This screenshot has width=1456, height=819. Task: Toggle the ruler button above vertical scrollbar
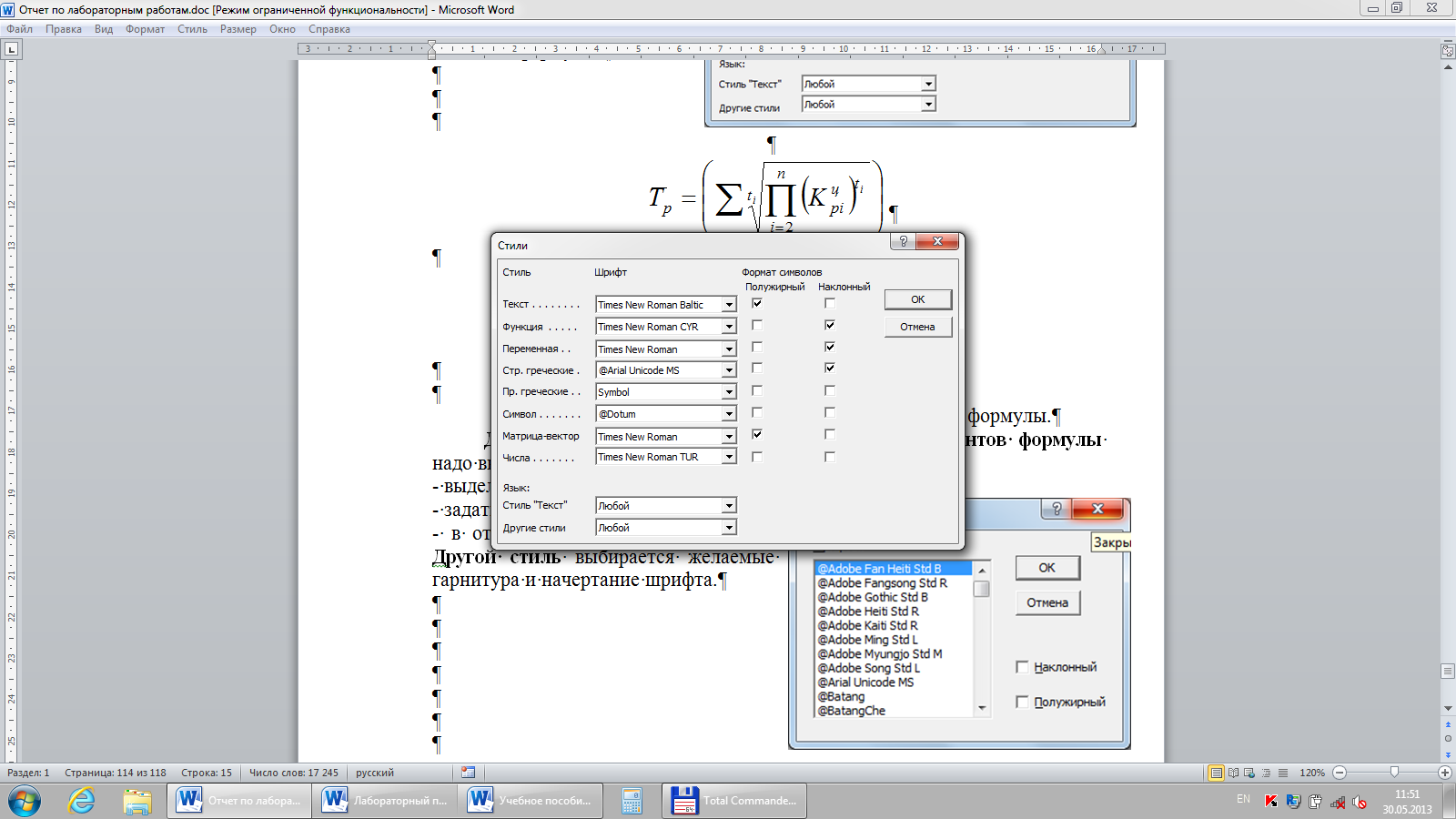tap(1448, 51)
